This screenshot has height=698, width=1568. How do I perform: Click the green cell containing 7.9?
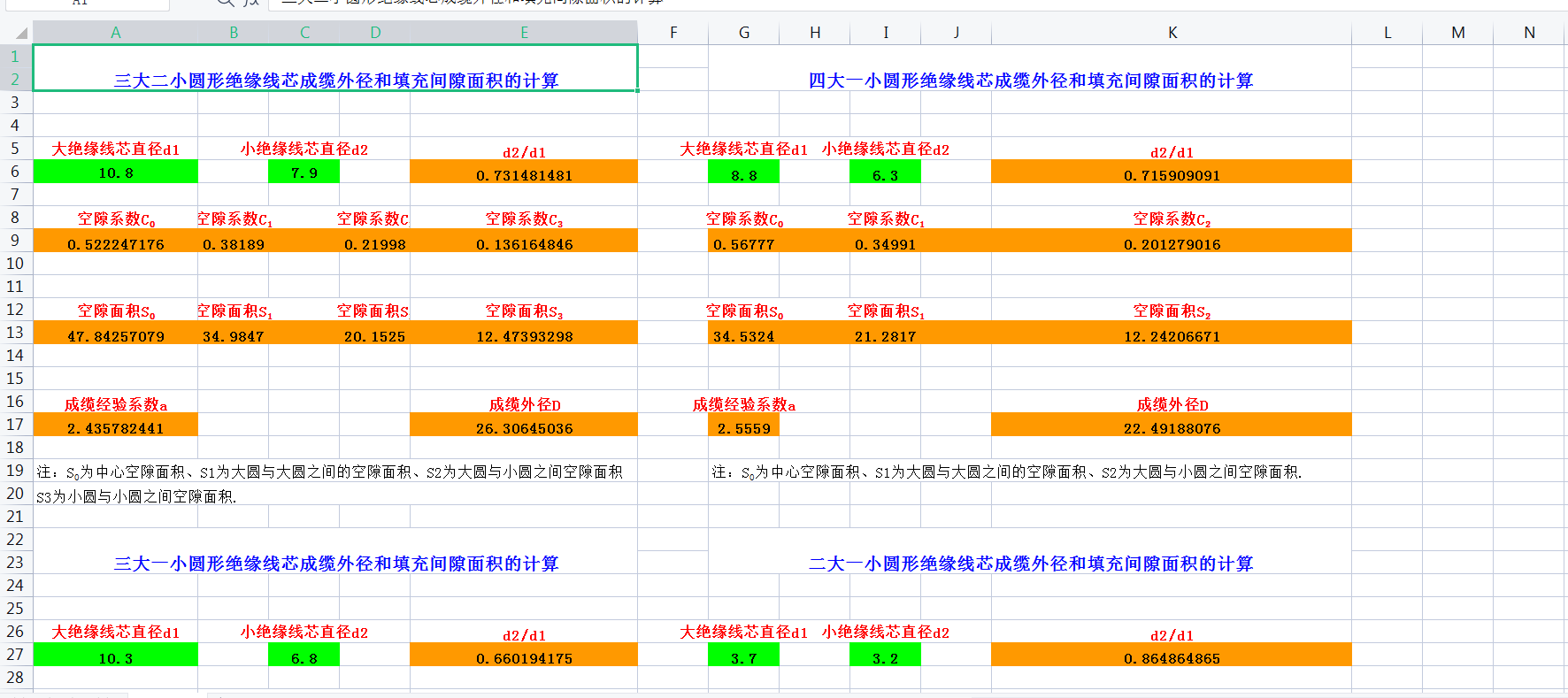(304, 173)
